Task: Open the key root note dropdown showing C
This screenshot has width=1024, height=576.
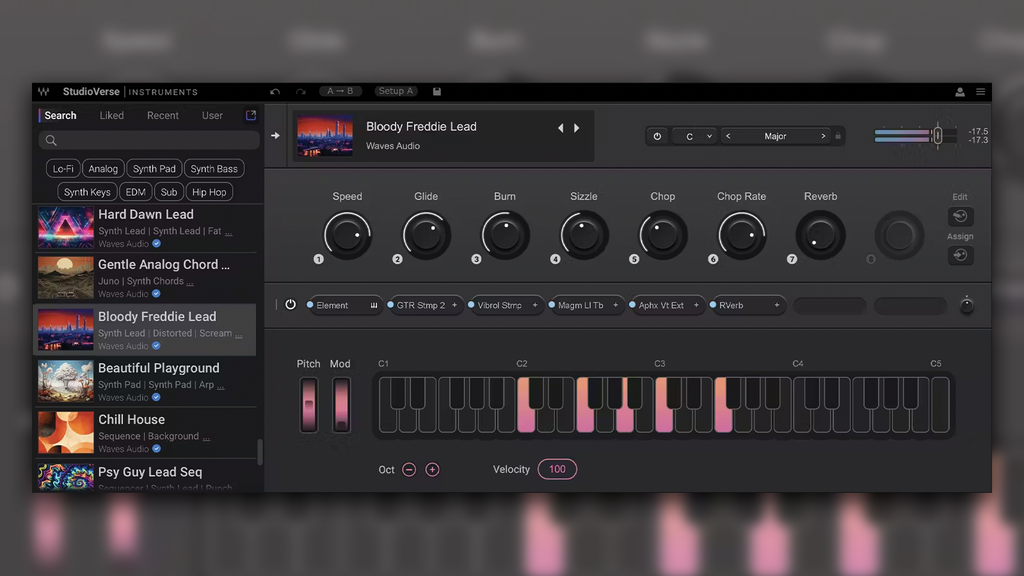Action: coord(695,135)
